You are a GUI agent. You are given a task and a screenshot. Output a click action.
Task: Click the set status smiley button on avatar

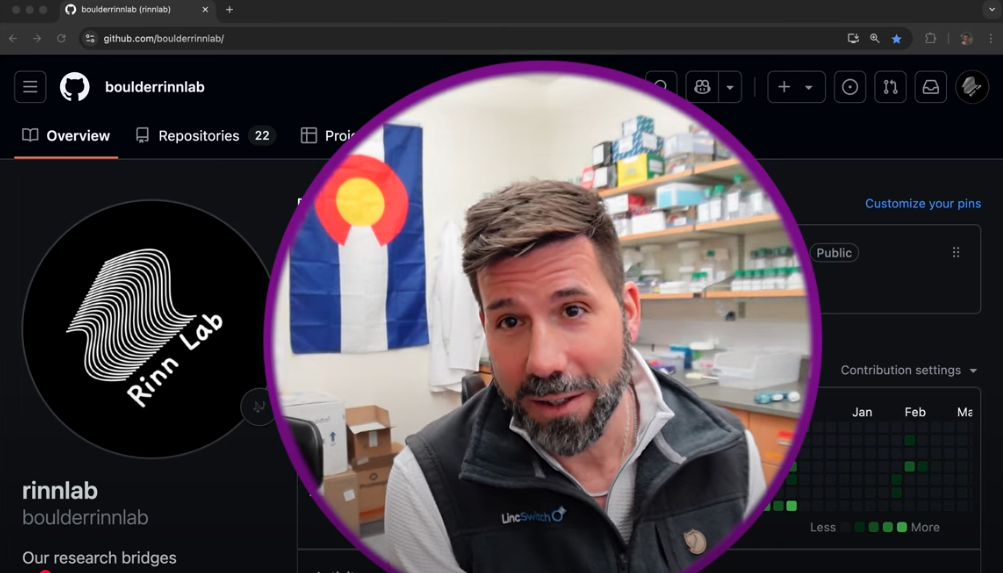pyautogui.click(x=258, y=407)
